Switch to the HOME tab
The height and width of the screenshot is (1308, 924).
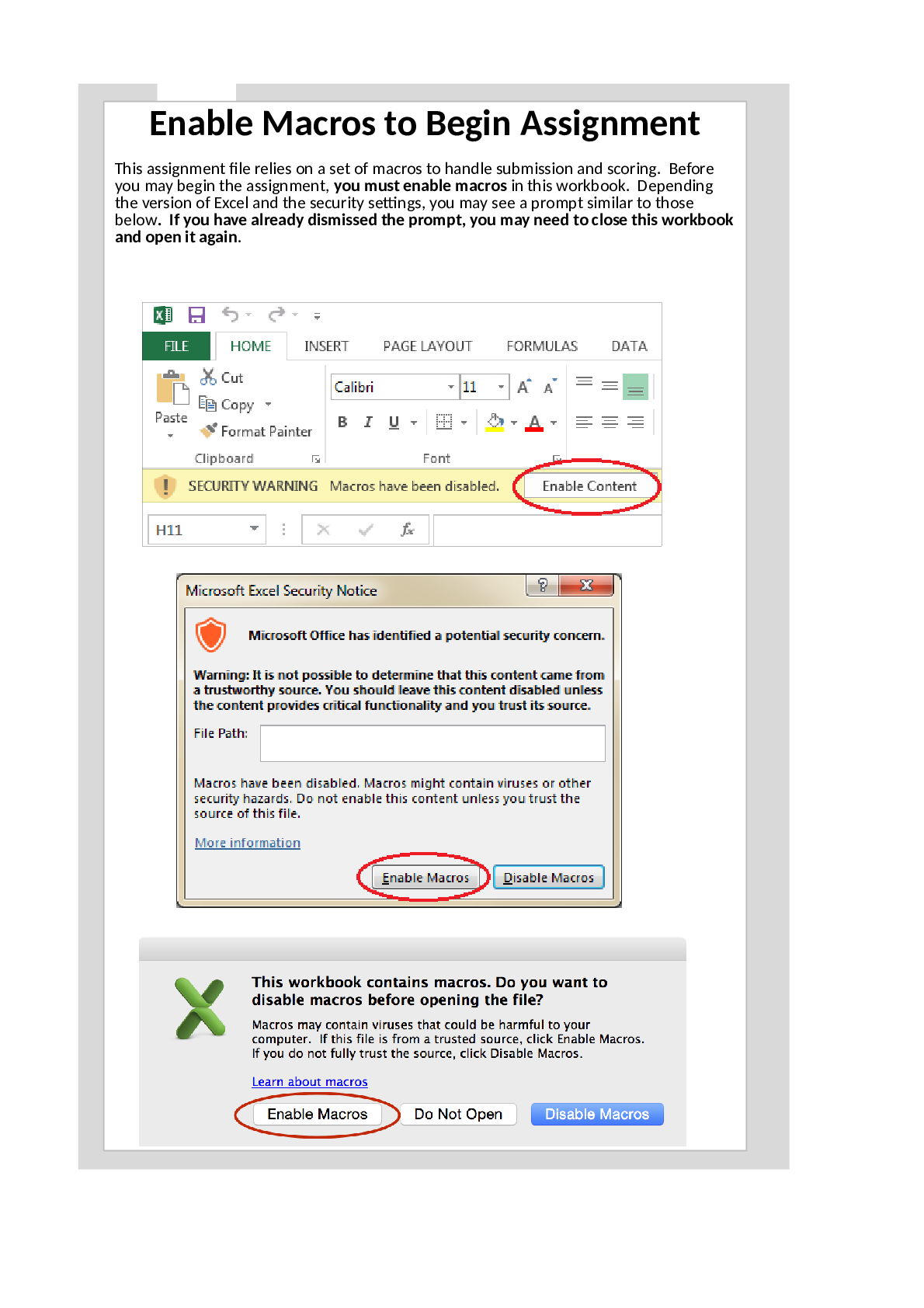pyautogui.click(x=251, y=346)
